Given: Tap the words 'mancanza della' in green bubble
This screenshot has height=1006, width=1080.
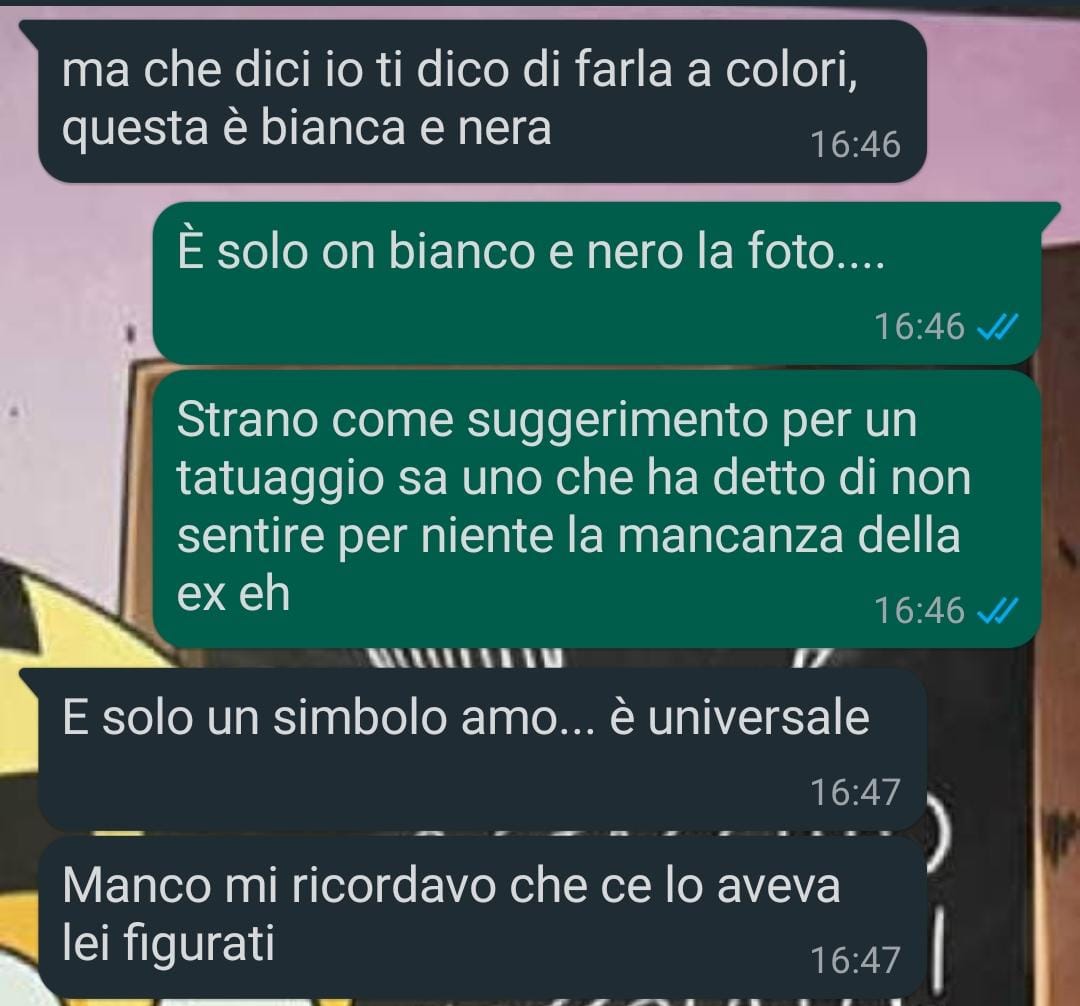Looking at the screenshot, I should [x=789, y=536].
